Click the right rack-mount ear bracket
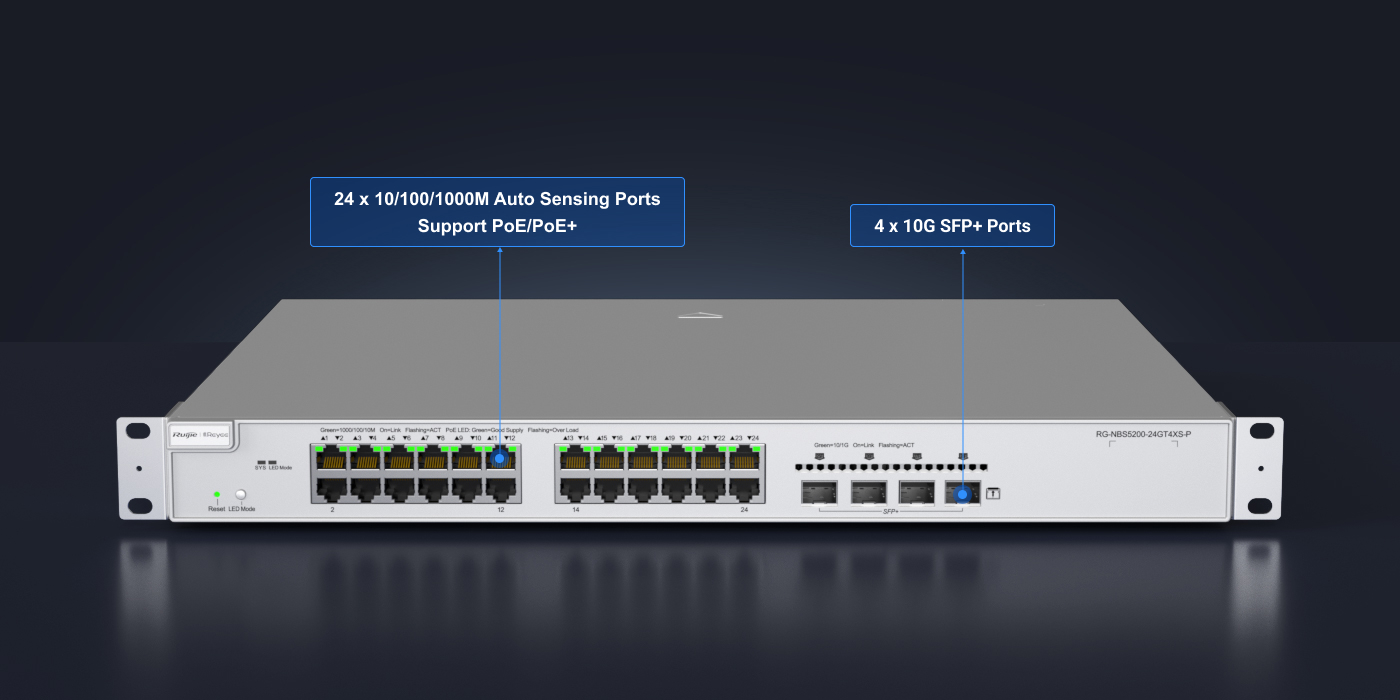The height and width of the screenshot is (700, 1400). pyautogui.click(x=1258, y=468)
